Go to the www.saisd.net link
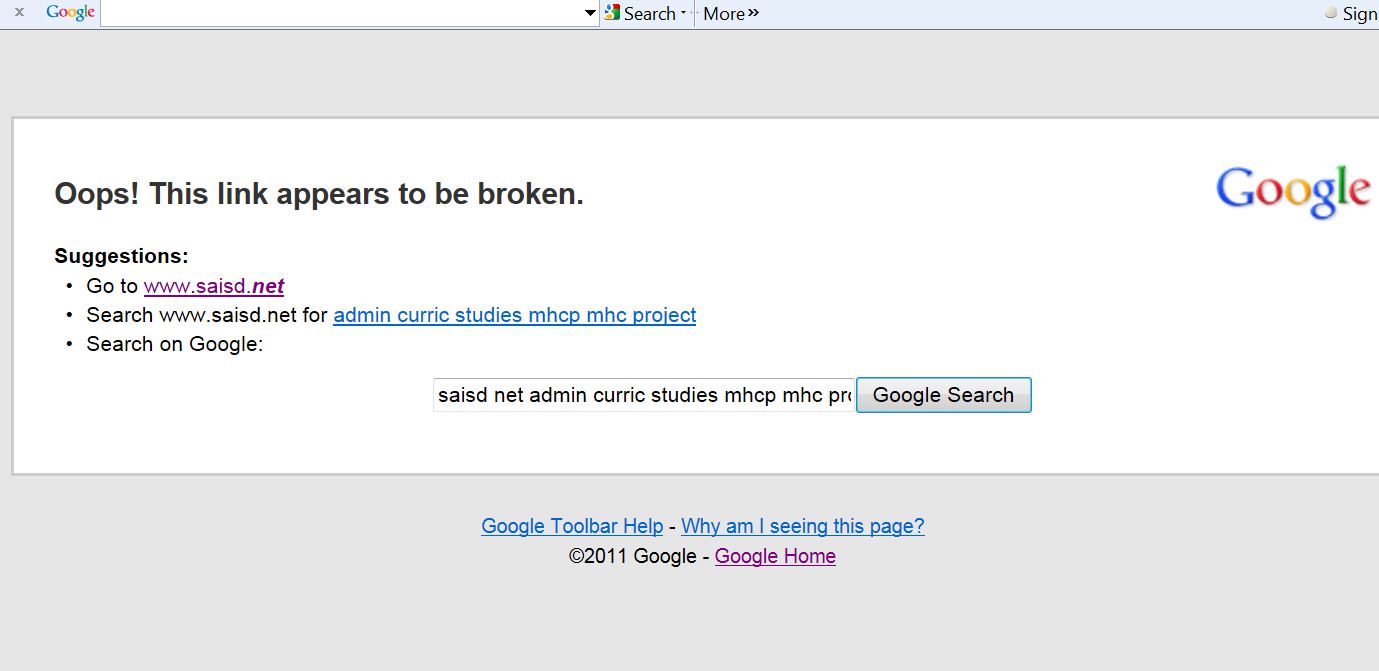 tap(214, 286)
